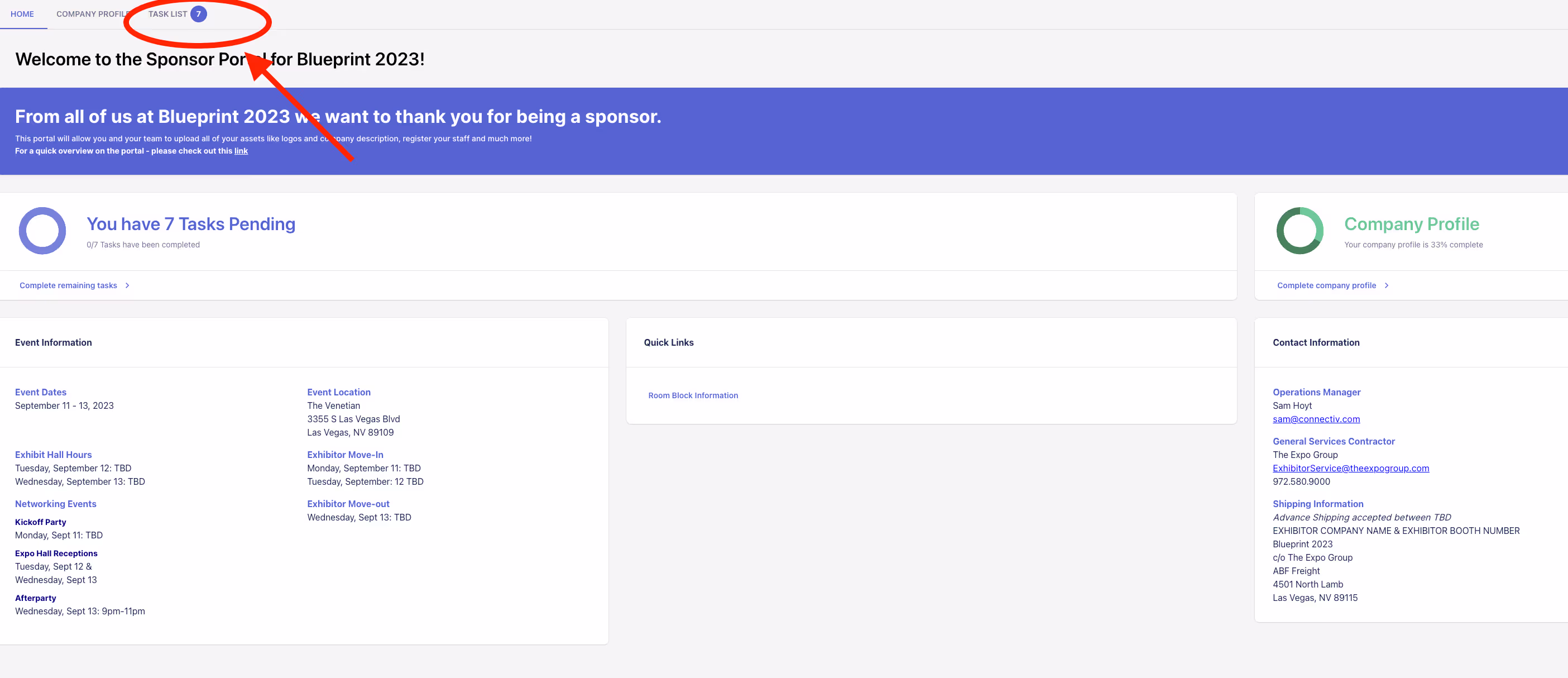Image resolution: width=1568 pixels, height=678 pixels.
Task: Click the Company Profile card heading
Action: click(x=1411, y=223)
